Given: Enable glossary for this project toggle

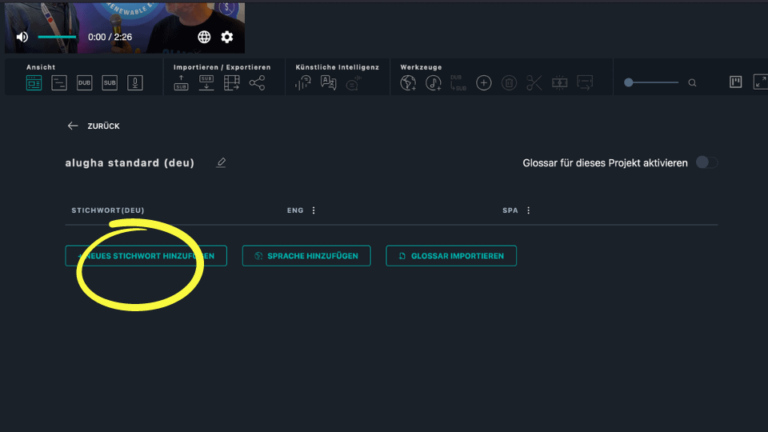Looking at the screenshot, I should pyautogui.click(x=706, y=162).
